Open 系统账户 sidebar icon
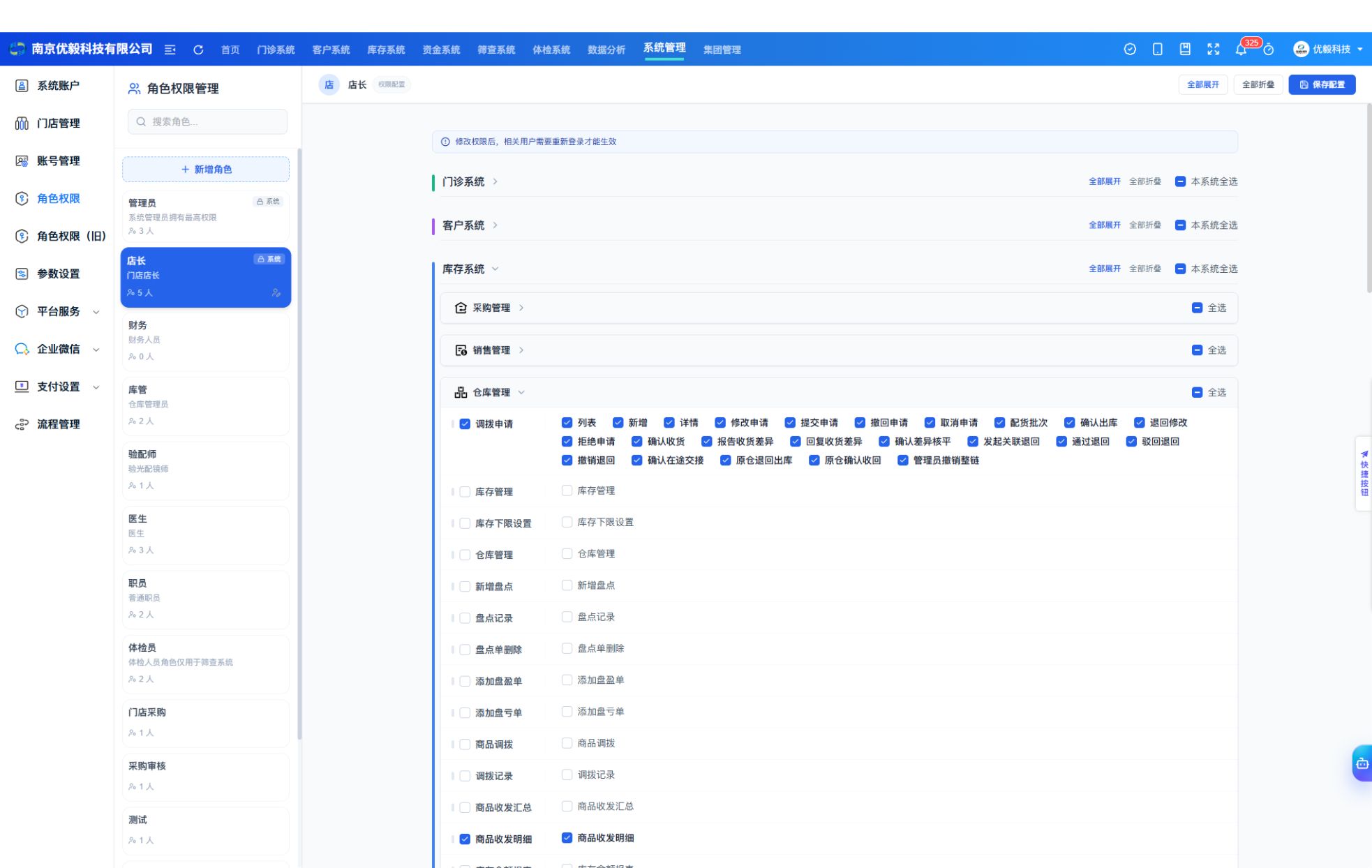Image resolution: width=1372 pixels, height=868 pixels. tap(22, 85)
